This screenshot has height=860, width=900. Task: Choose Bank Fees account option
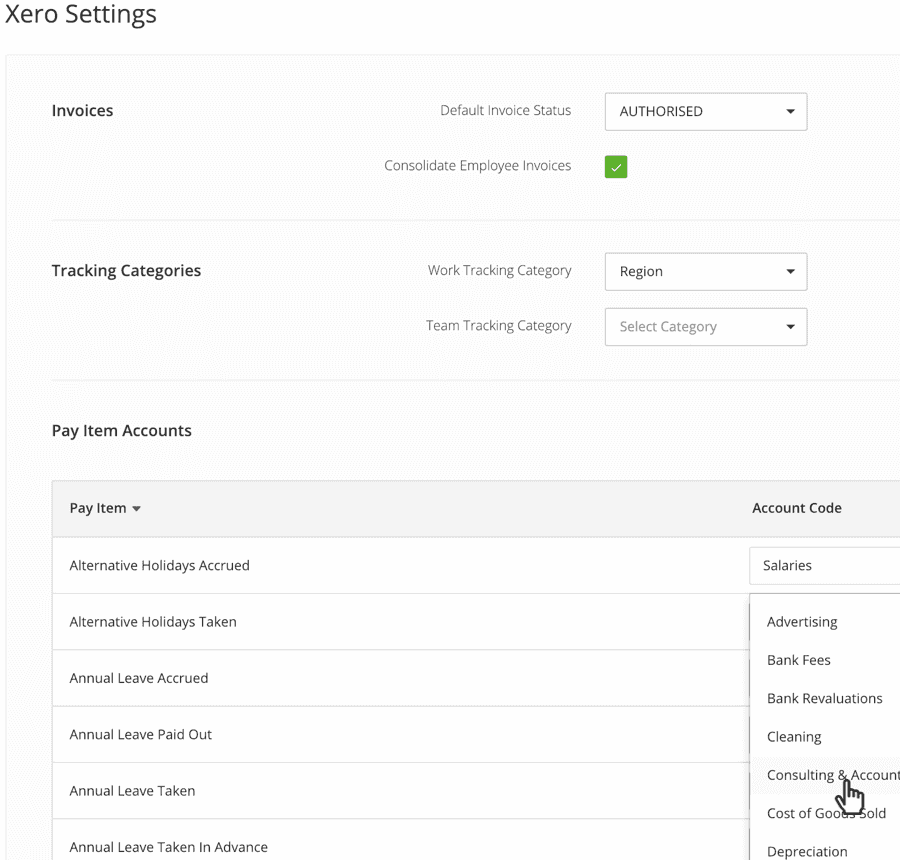pos(799,660)
